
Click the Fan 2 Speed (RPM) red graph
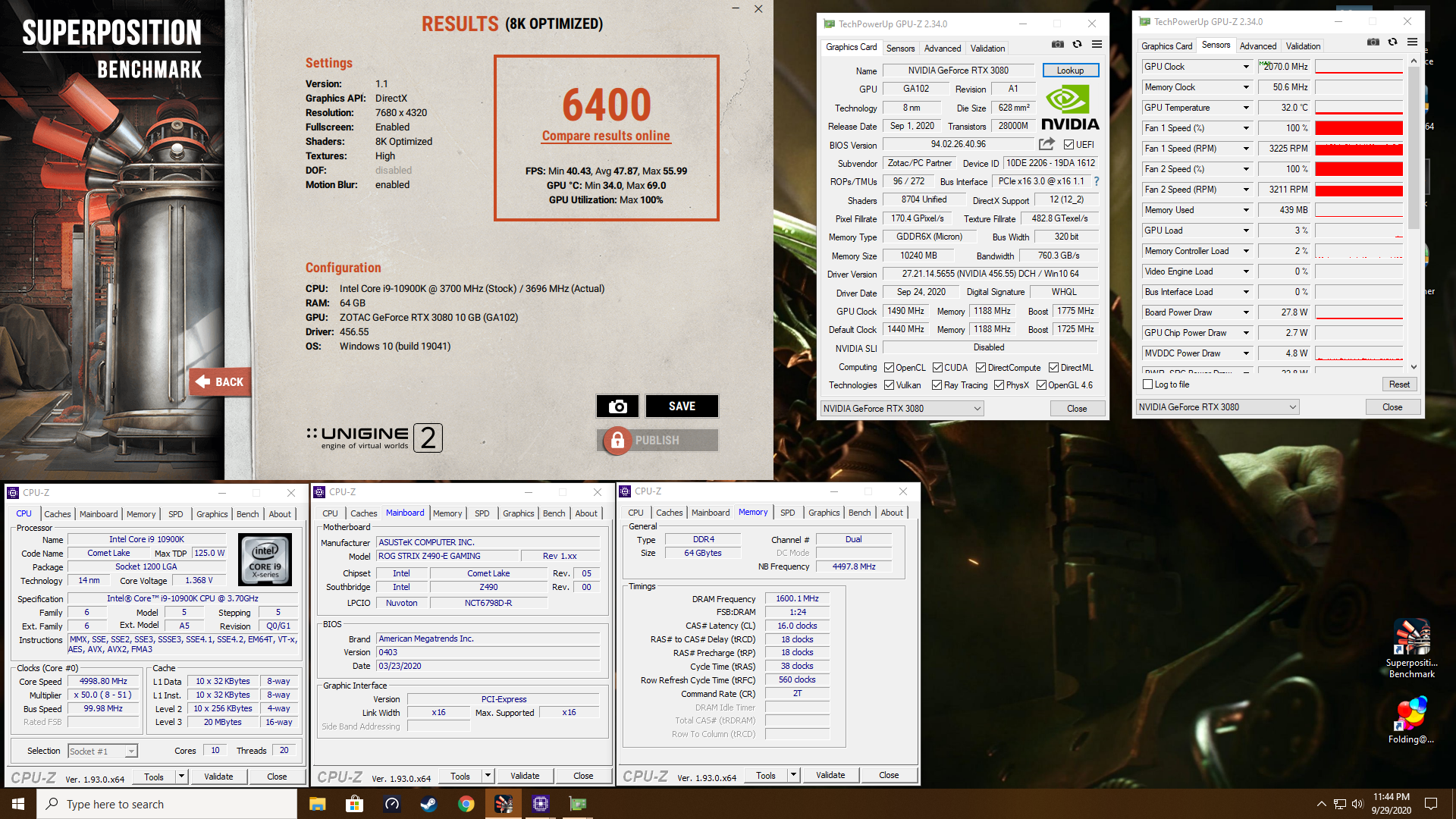[1359, 190]
